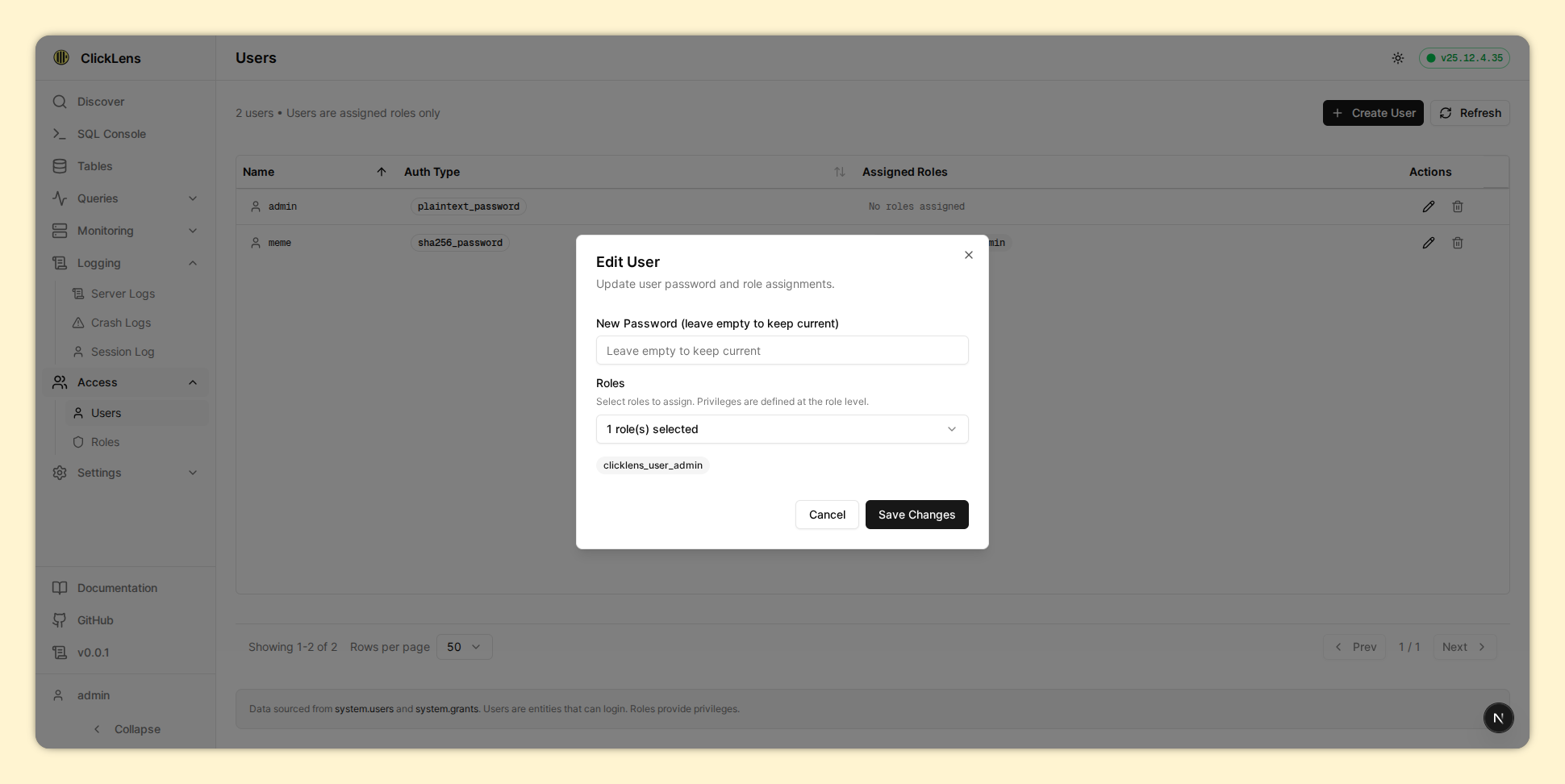The image size is (1565, 784).
Task: Sort the table by Name column arrow
Action: coord(382,172)
